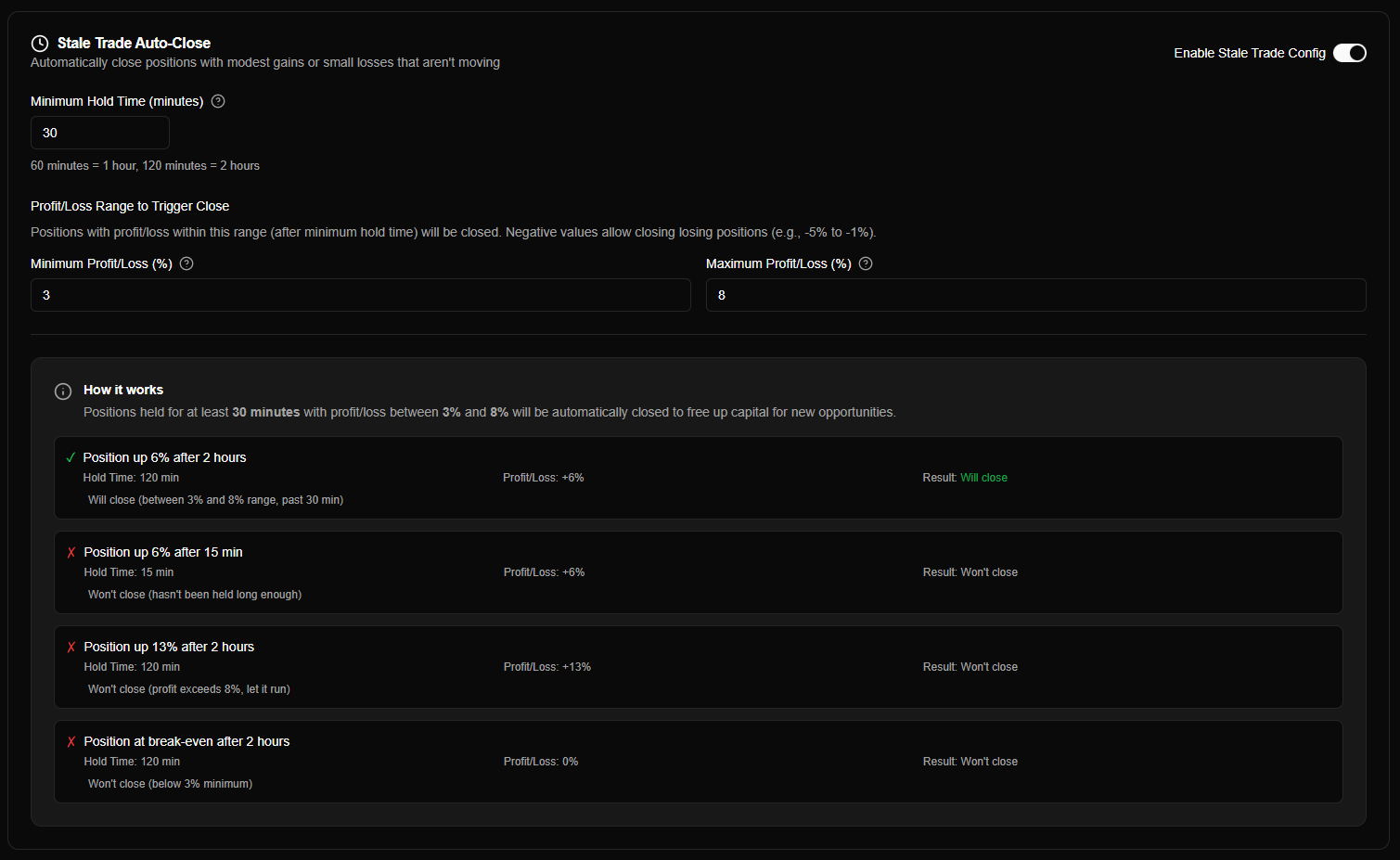Click the red X on the break-even example
This screenshot has height=860, width=1400.
[x=71, y=741]
